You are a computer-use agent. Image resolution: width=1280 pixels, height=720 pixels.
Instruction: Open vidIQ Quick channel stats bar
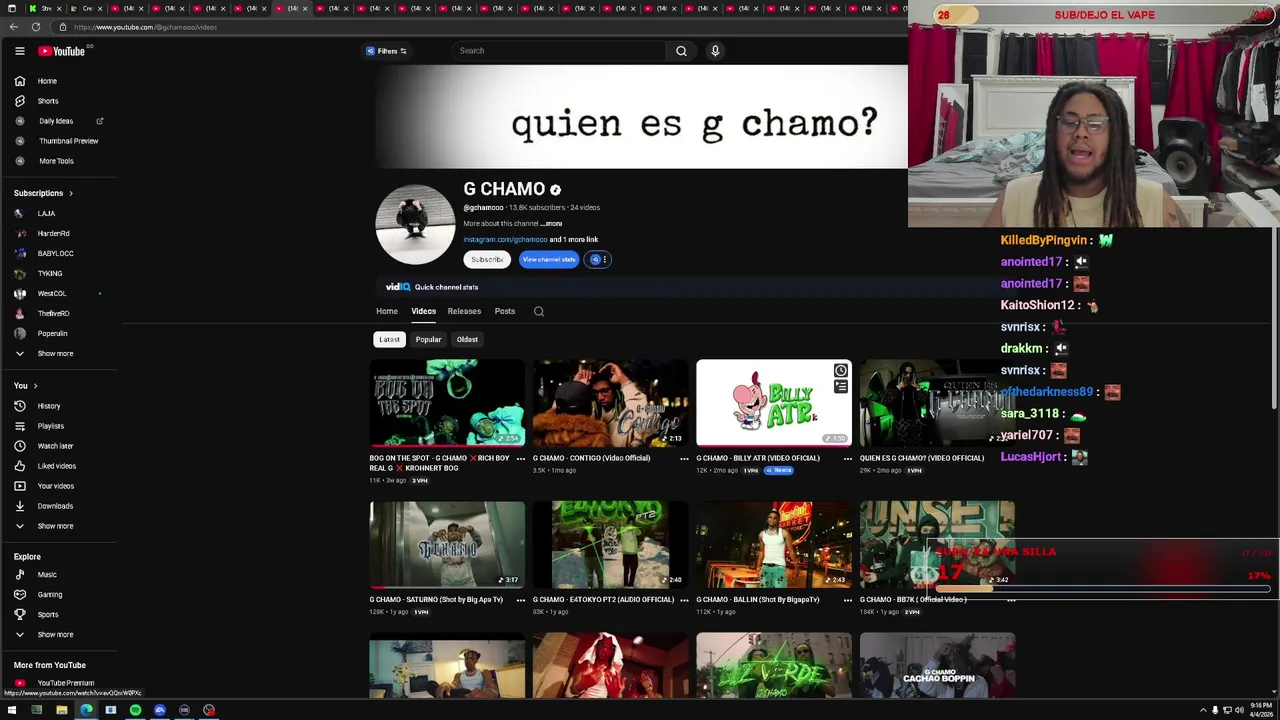click(432, 287)
